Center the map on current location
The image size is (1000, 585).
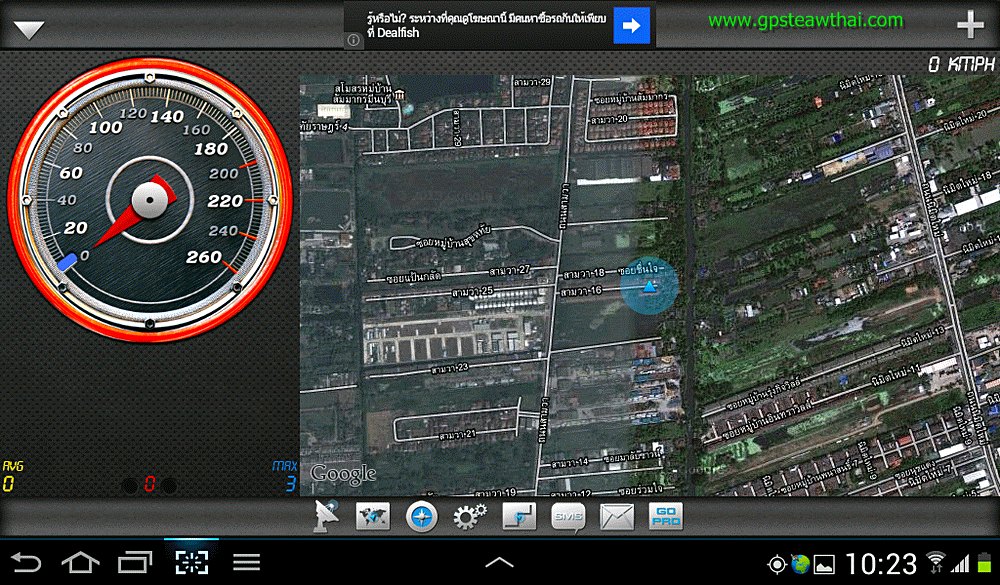point(422,517)
